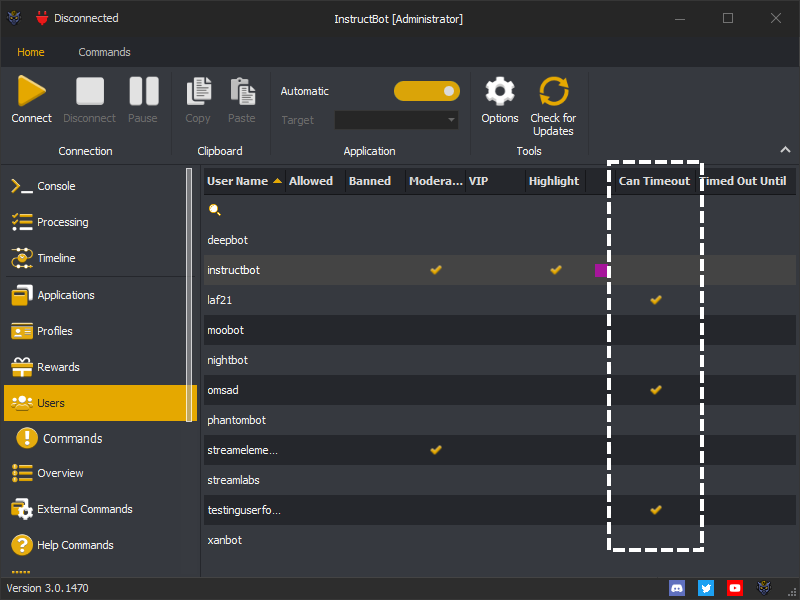Toggle the Automatic switch
The width and height of the screenshot is (800, 600).
[x=427, y=91]
